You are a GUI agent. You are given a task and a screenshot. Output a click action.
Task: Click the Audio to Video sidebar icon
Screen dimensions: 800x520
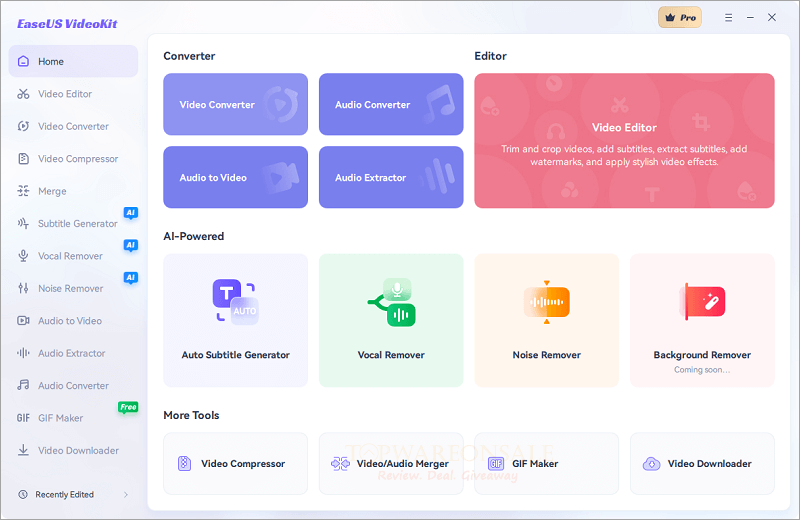23,320
